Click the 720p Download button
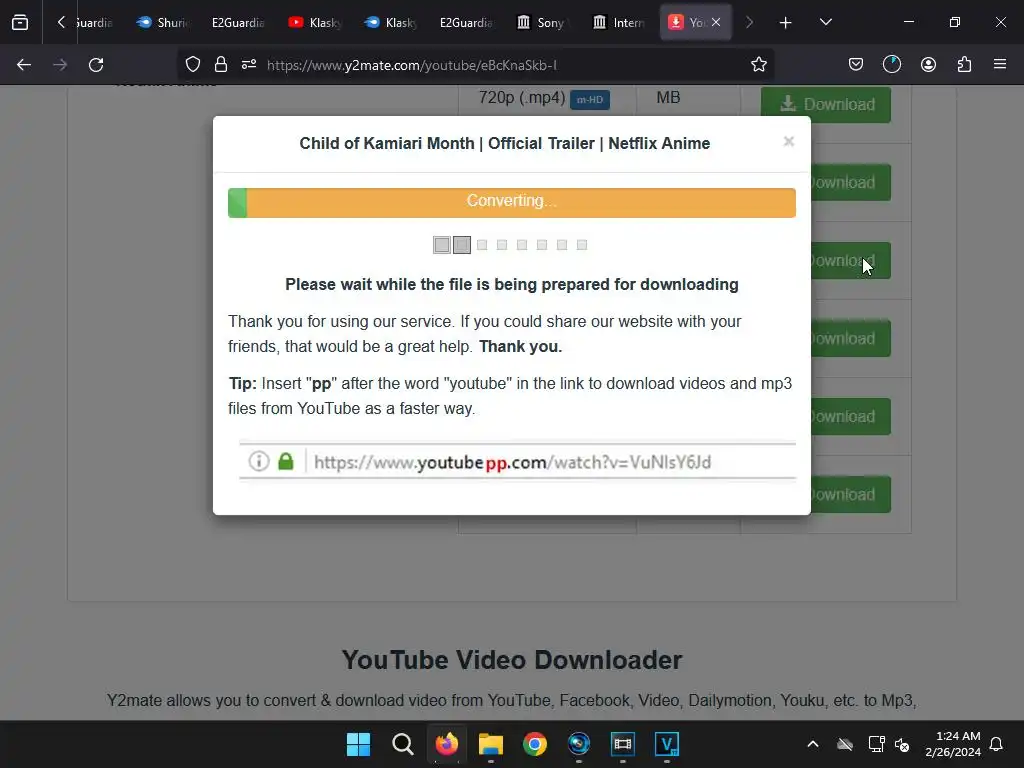The width and height of the screenshot is (1024, 768). pos(825,104)
